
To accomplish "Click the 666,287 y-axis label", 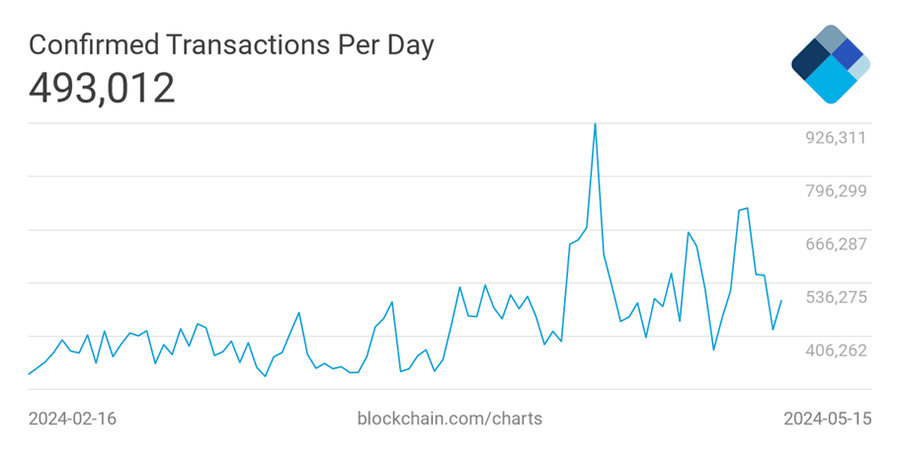I will click(836, 244).
